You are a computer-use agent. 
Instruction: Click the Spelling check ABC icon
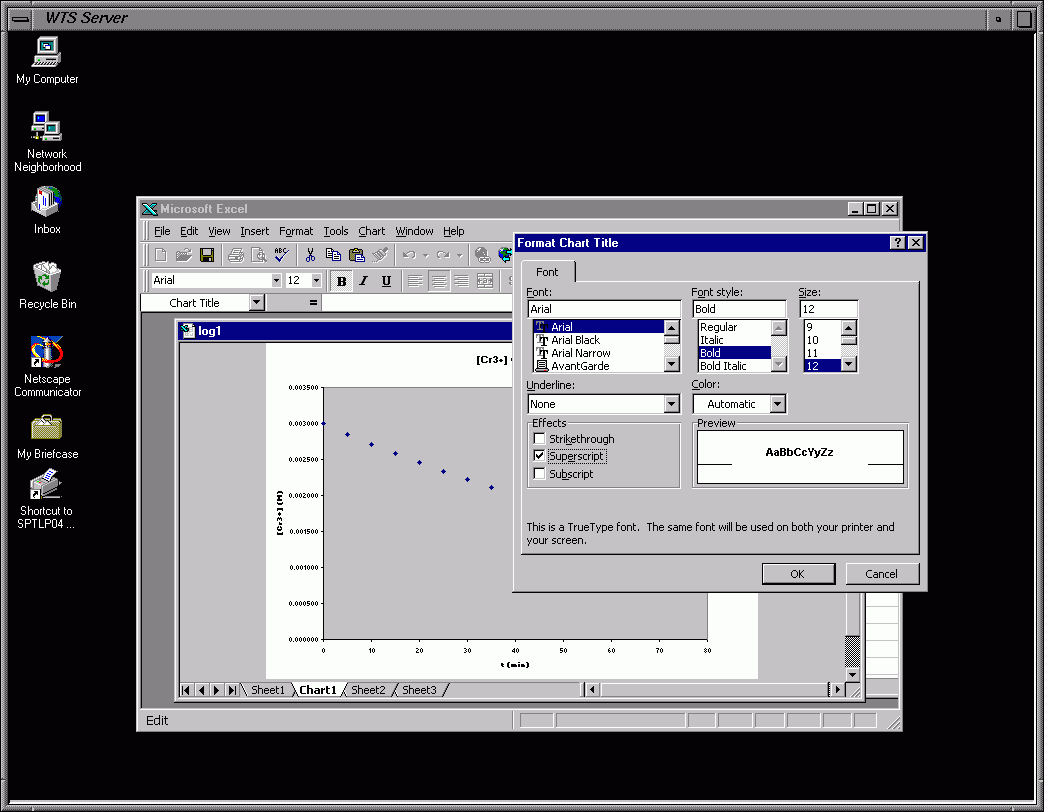pos(282,255)
